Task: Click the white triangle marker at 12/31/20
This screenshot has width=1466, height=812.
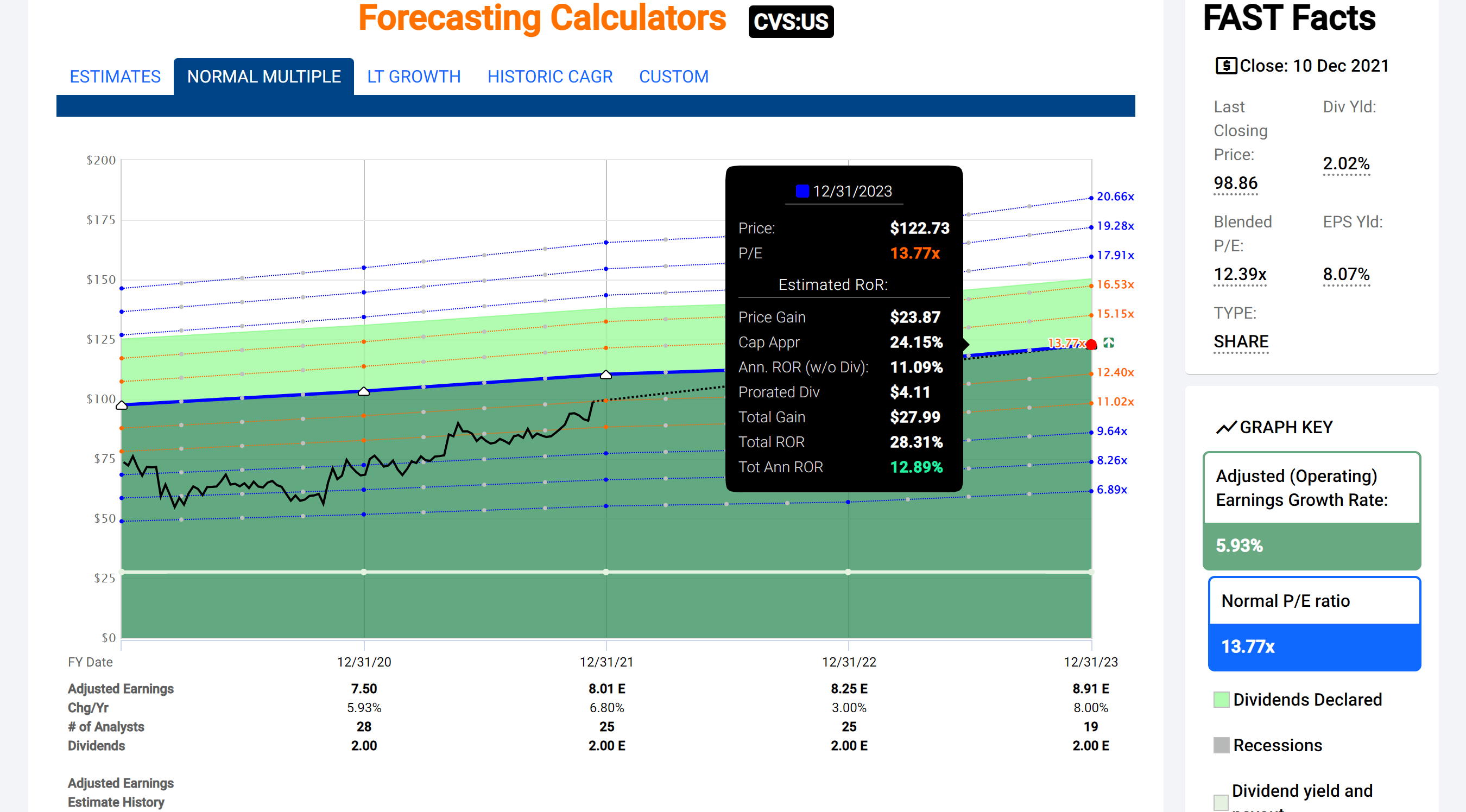Action: (364, 391)
